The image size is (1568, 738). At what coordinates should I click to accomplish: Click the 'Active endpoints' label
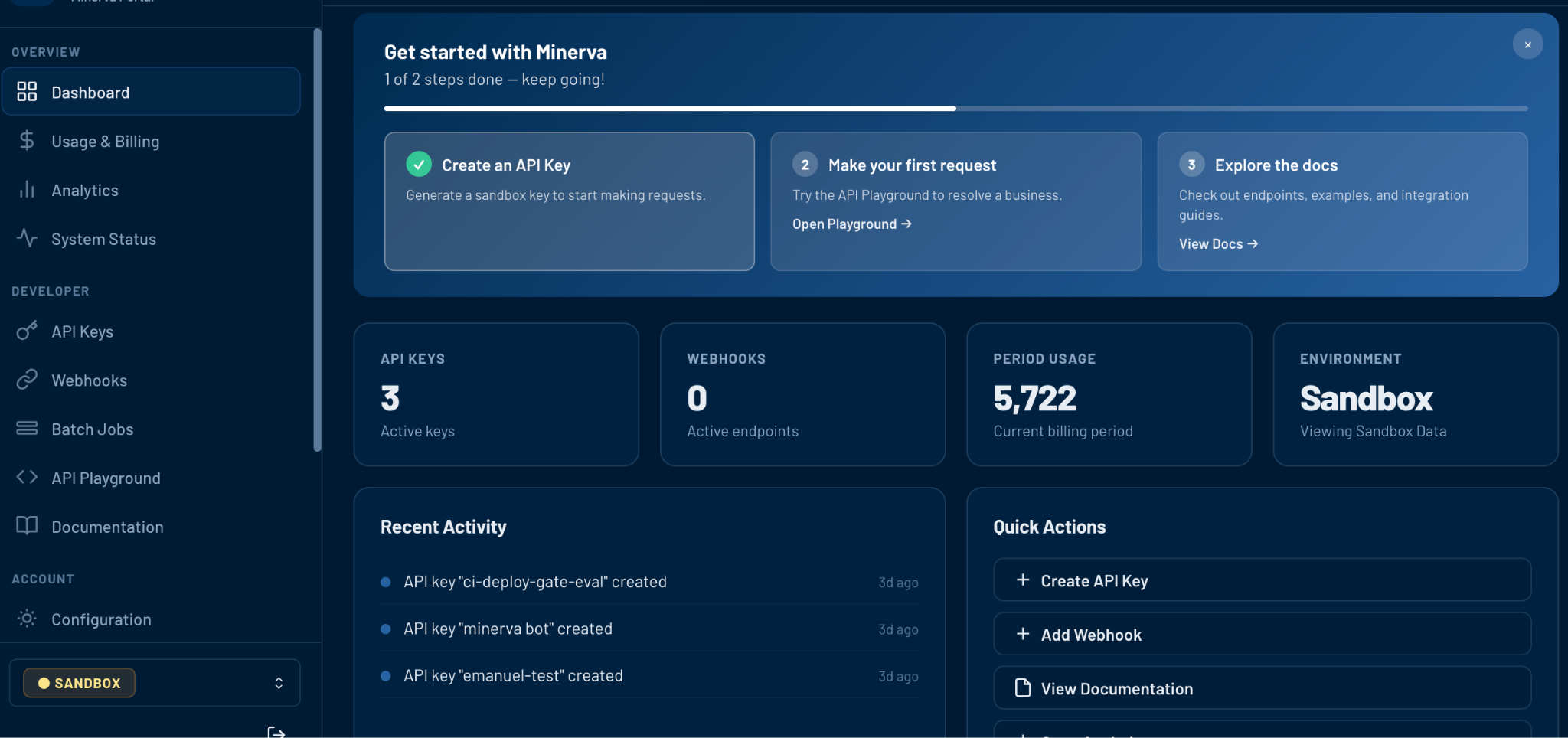(743, 431)
